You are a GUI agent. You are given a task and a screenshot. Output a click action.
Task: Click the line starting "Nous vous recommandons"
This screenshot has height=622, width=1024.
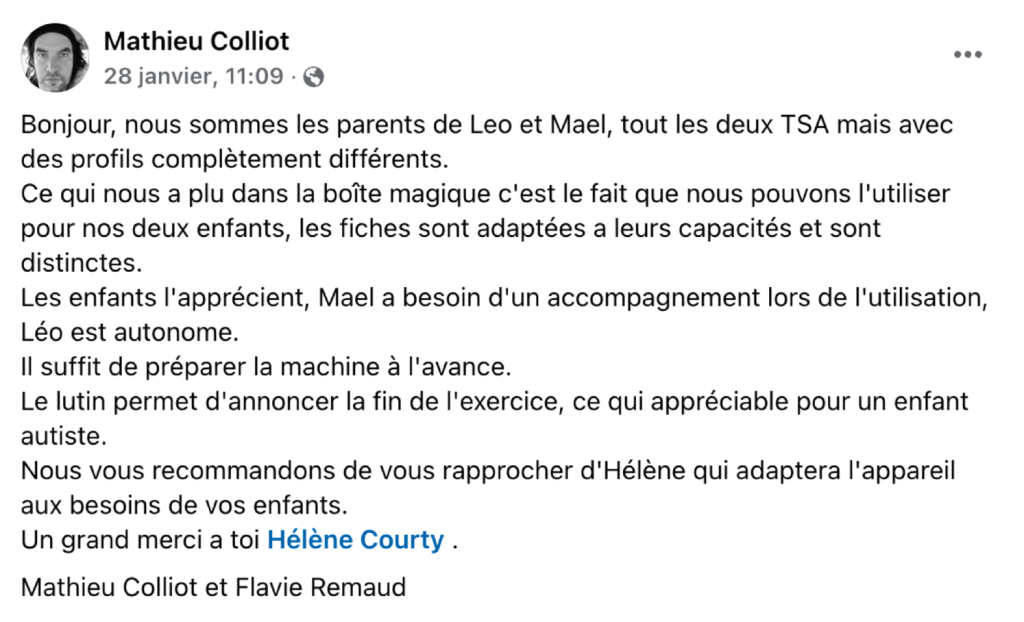pos(489,470)
